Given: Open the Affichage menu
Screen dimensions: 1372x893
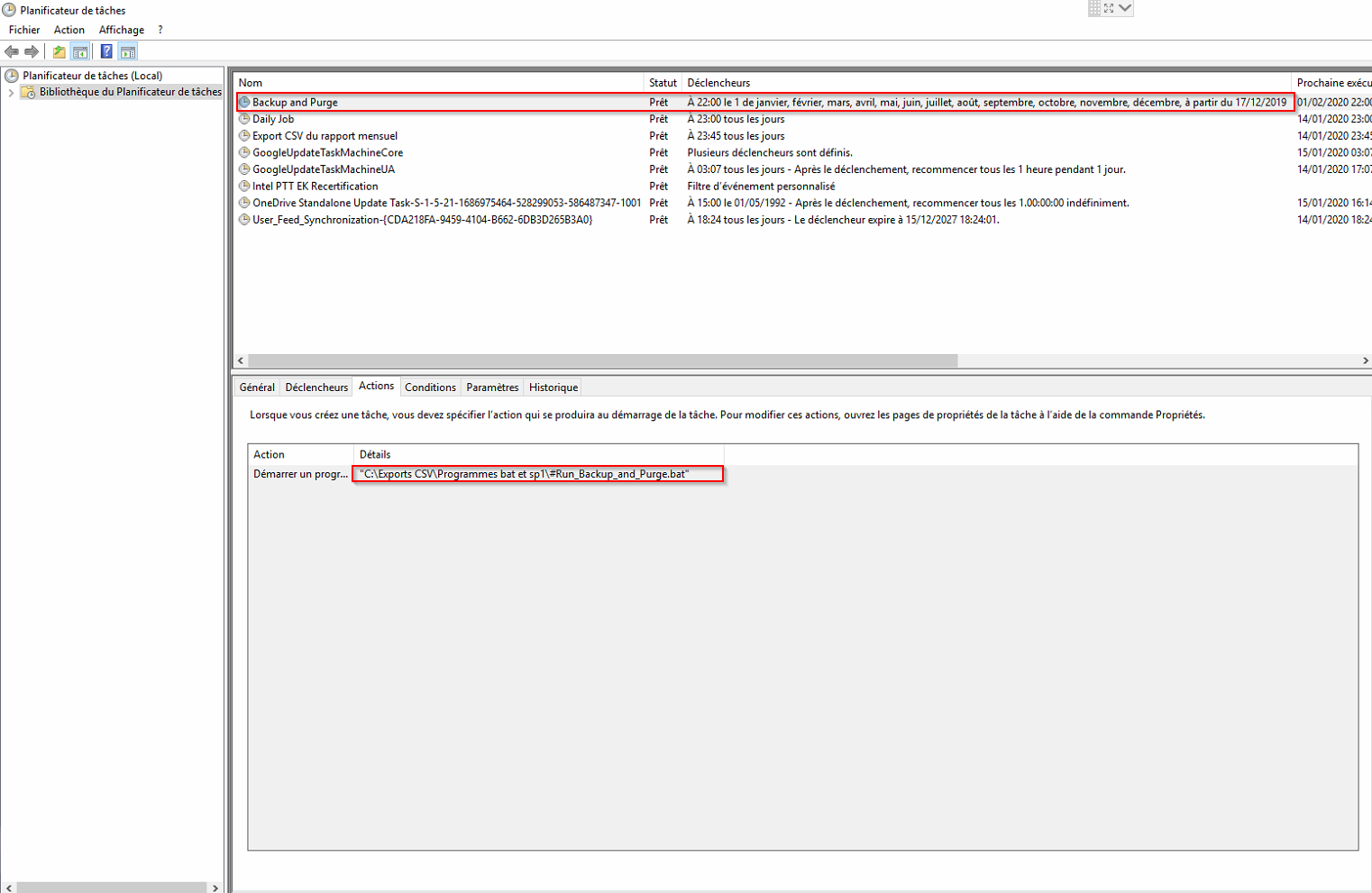Looking at the screenshot, I should [x=121, y=30].
